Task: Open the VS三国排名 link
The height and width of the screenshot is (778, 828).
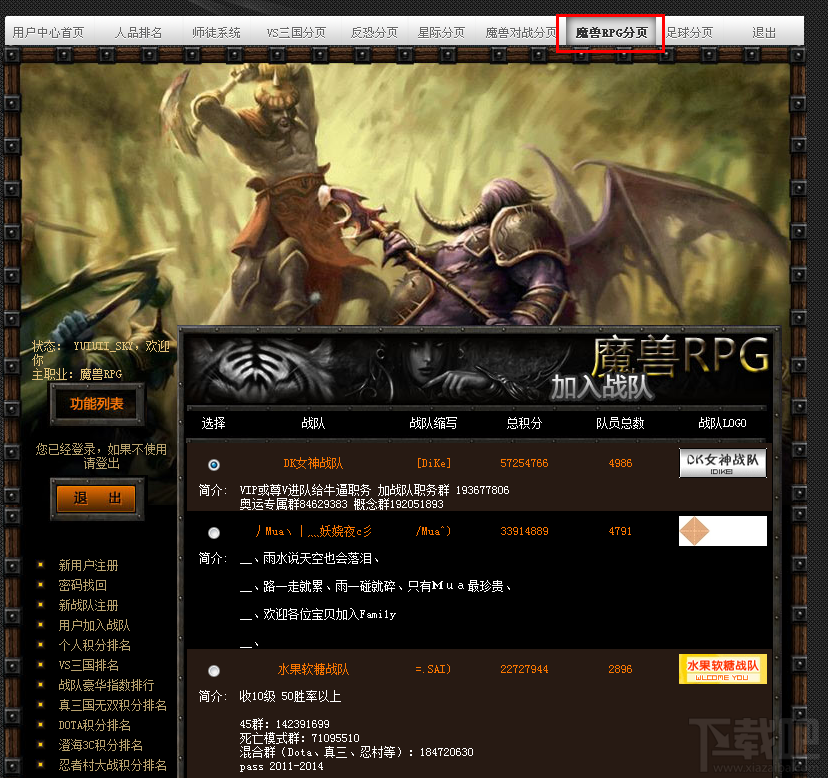Action: [x=88, y=665]
